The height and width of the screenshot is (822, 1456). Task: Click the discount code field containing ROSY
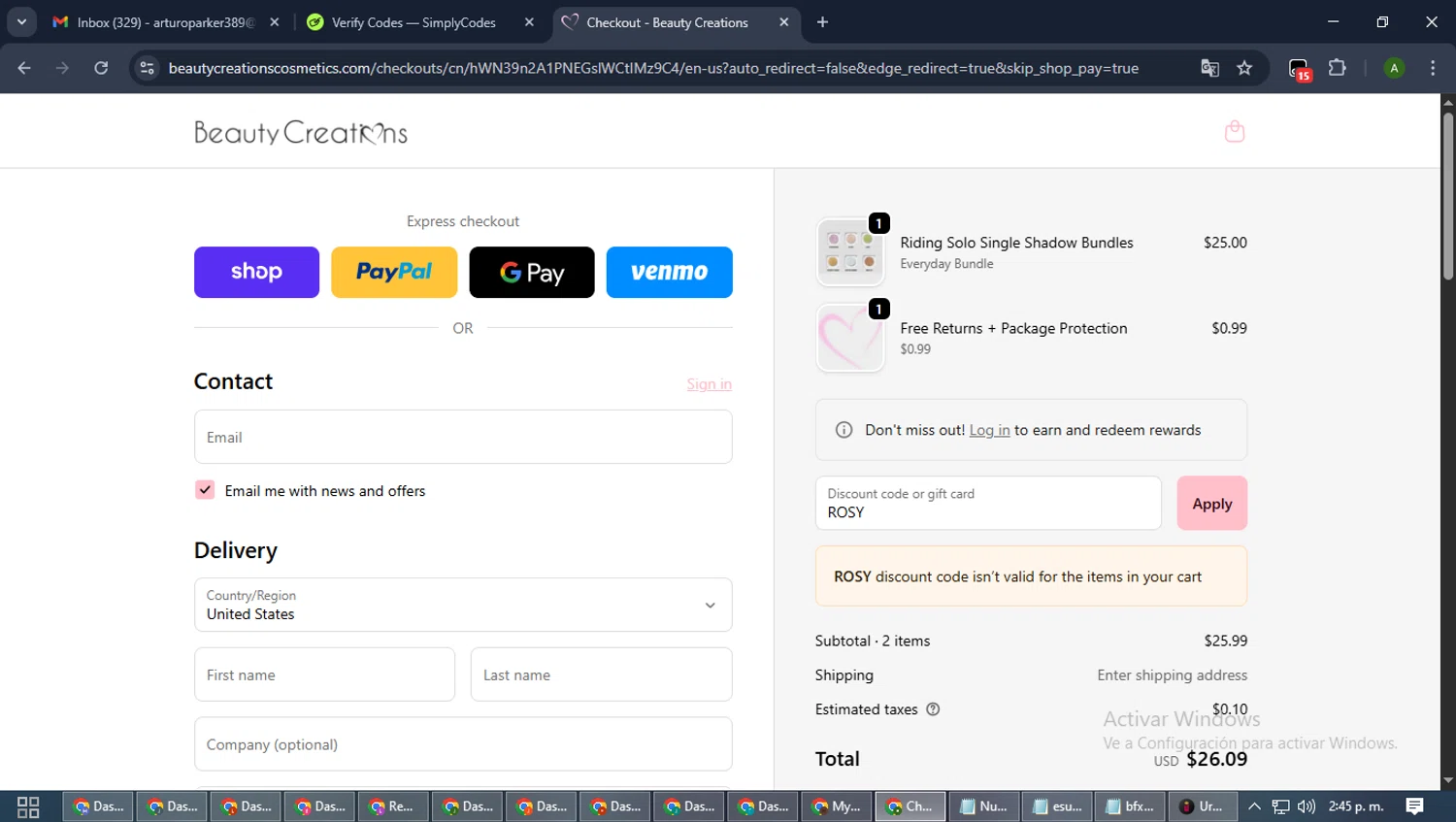(988, 503)
